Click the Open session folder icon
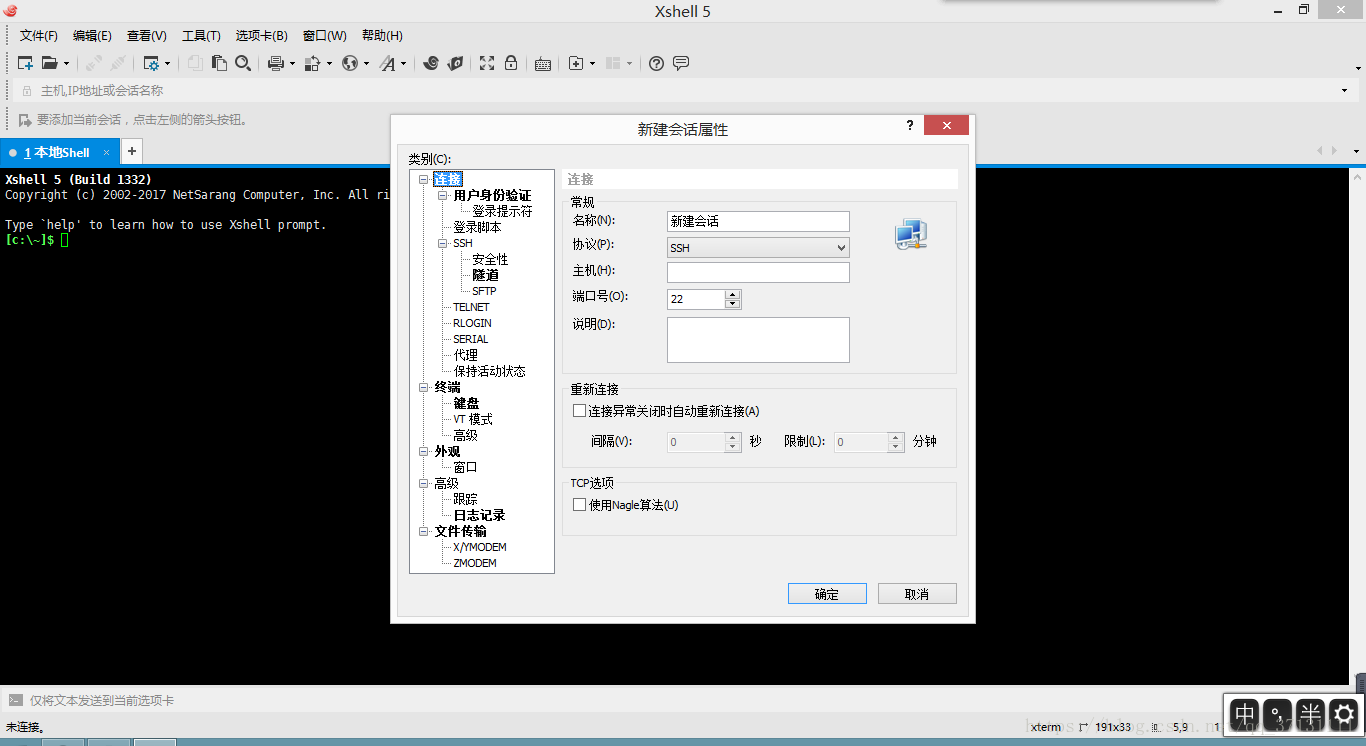The height and width of the screenshot is (746, 1366). tap(49, 63)
